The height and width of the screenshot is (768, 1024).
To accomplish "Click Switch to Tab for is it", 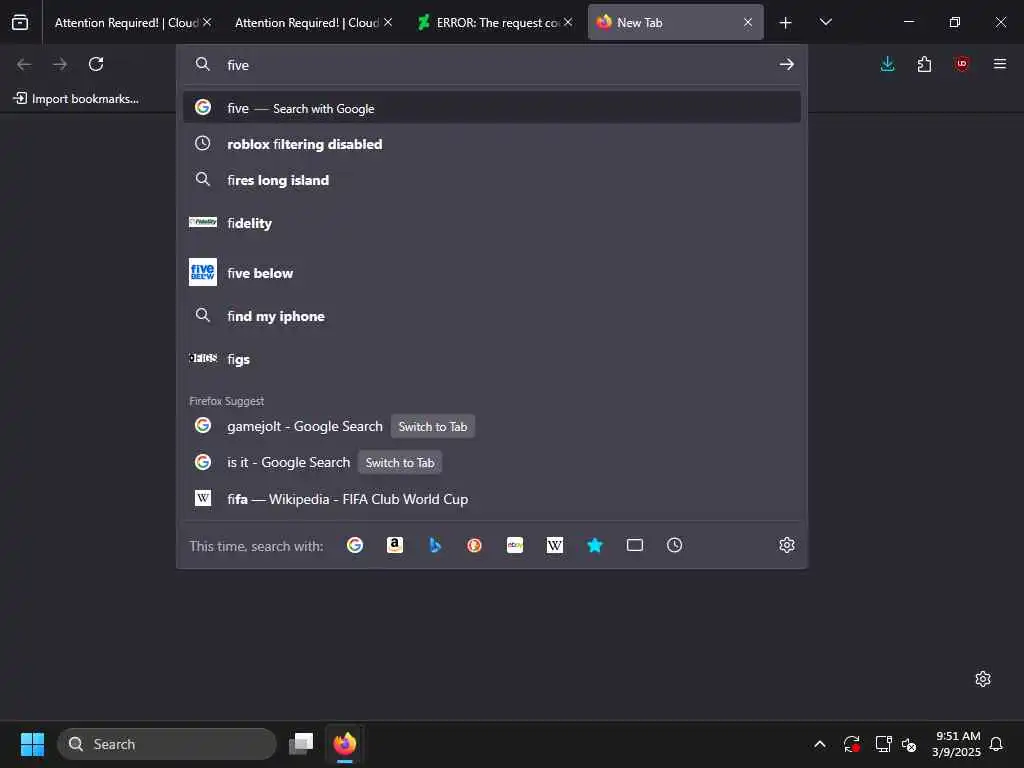I will pos(400,462).
